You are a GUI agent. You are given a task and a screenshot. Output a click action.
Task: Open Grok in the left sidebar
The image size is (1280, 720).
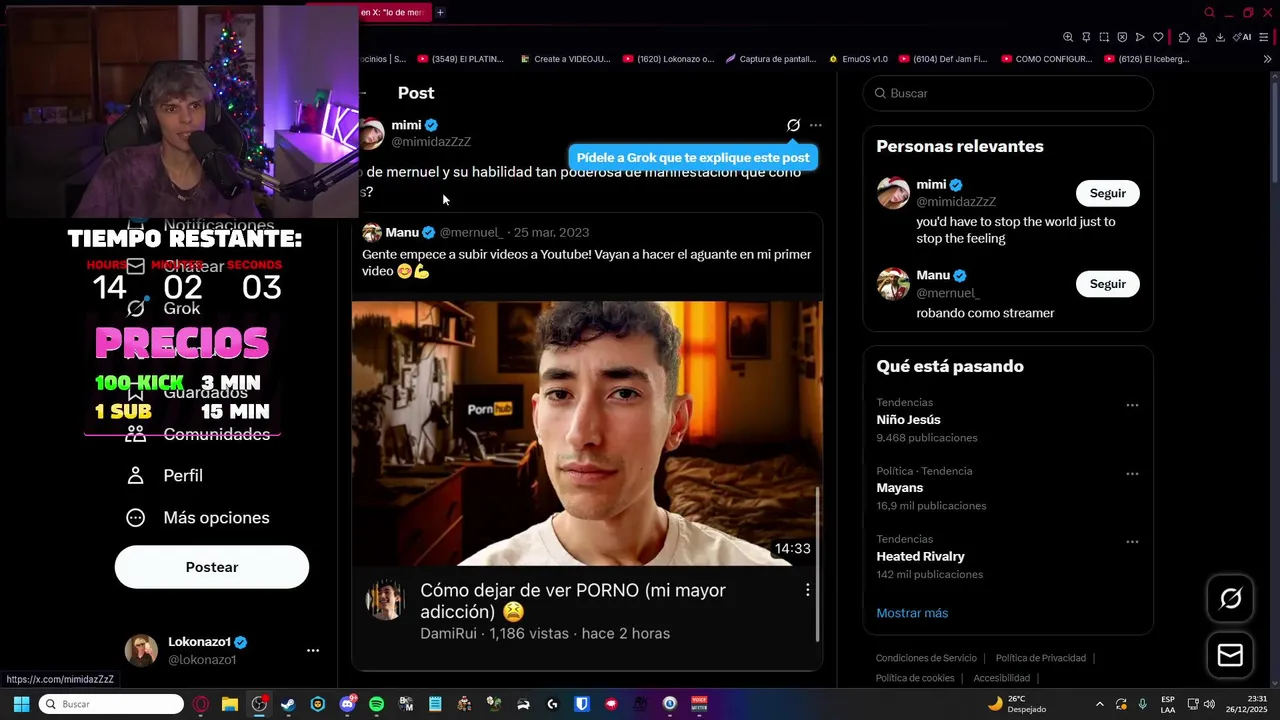click(164, 308)
